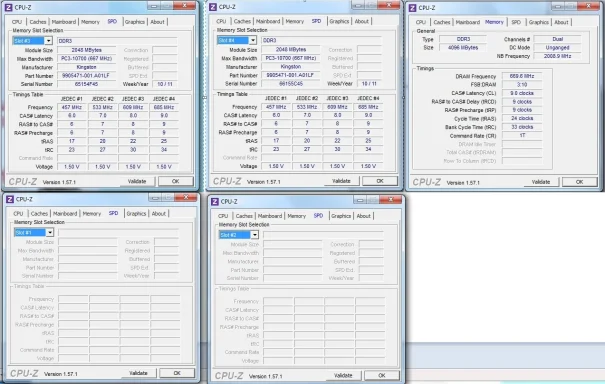The height and width of the screenshot is (384, 605).
Task: Open Mainboard tab in Slot #4 window
Action: [x=268, y=21]
